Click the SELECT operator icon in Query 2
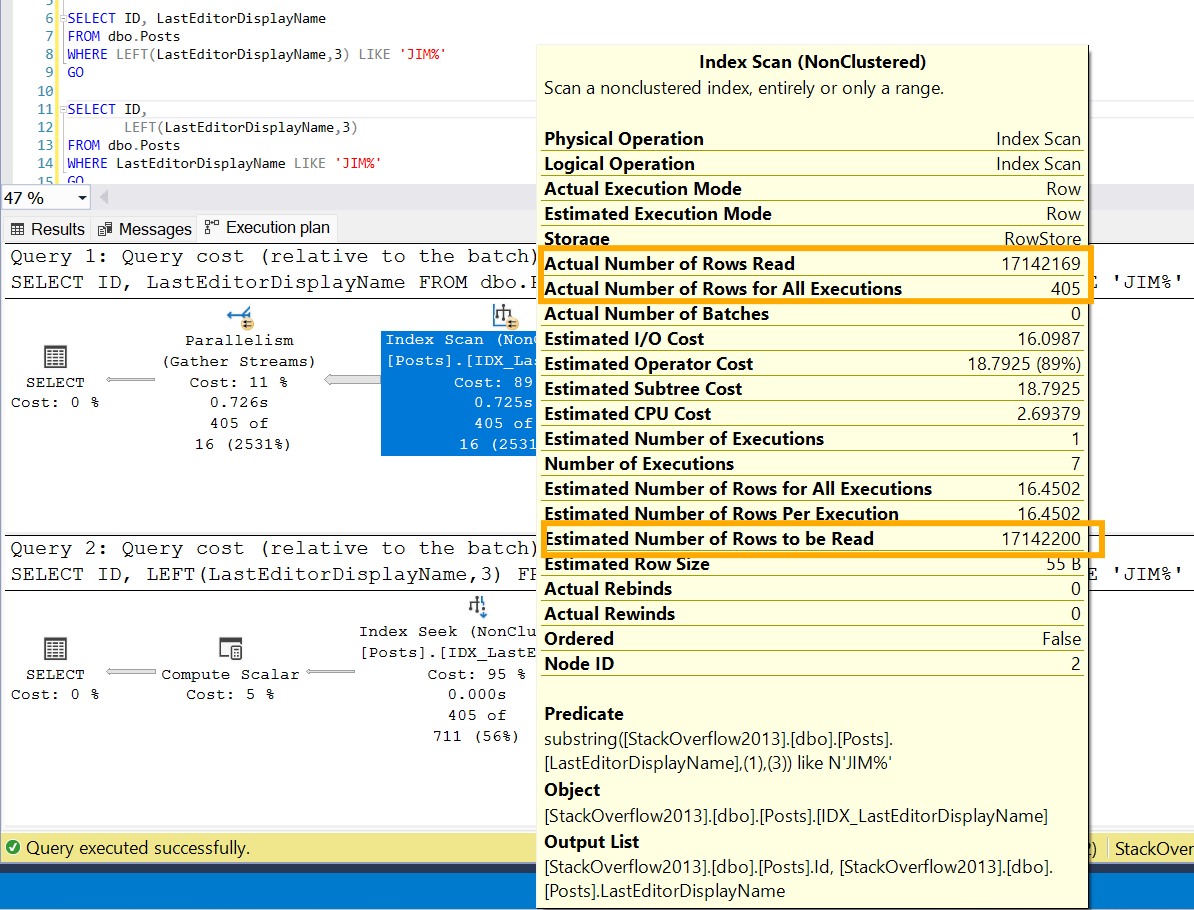 56,648
